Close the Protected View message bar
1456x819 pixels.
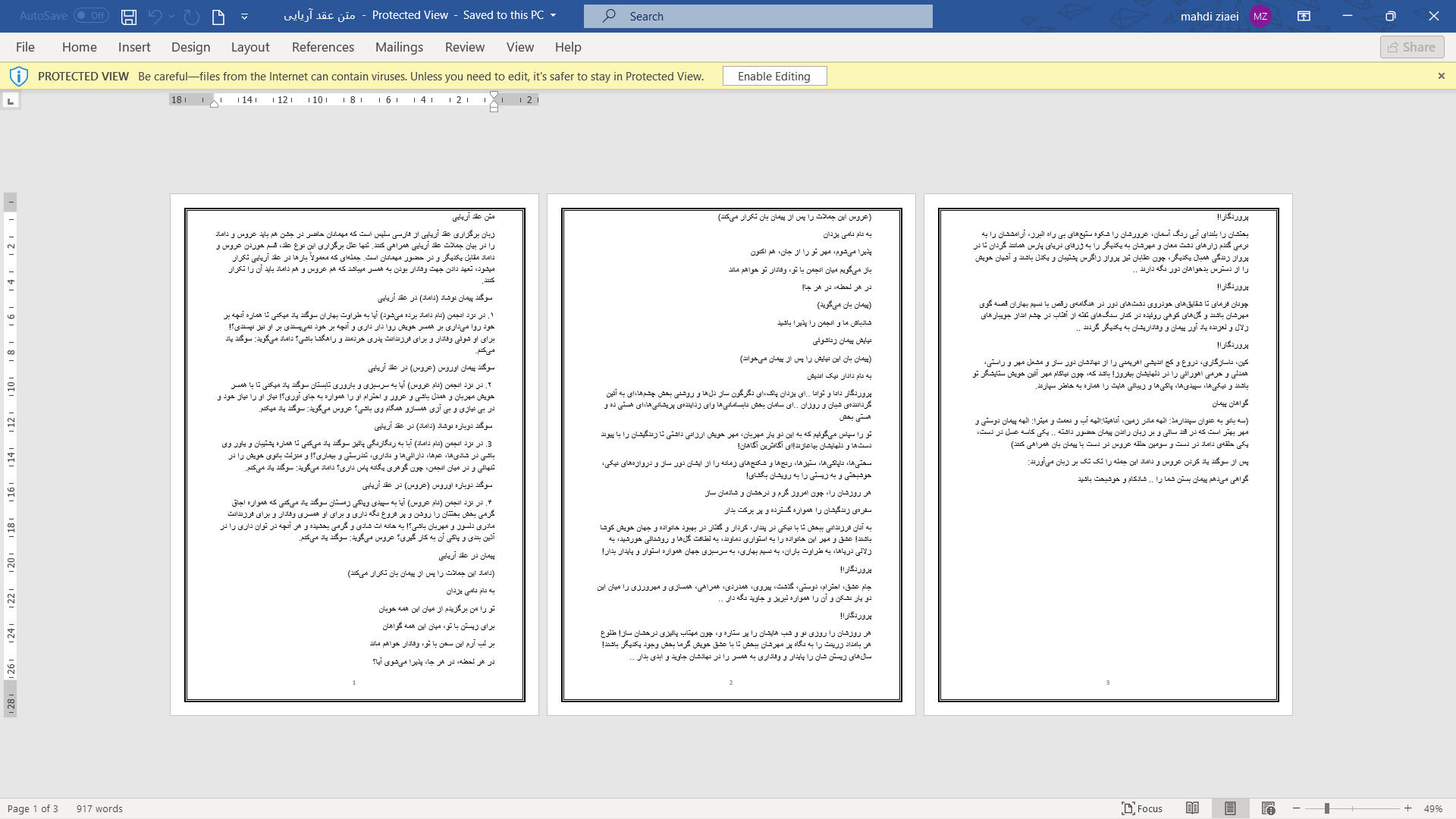click(1442, 76)
